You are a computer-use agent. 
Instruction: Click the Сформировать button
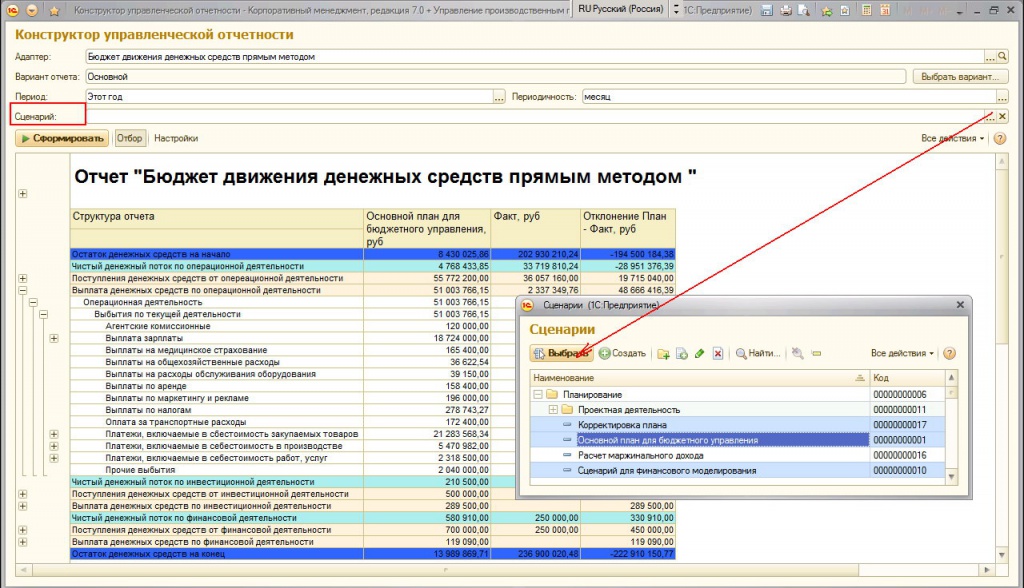[x=62, y=139]
